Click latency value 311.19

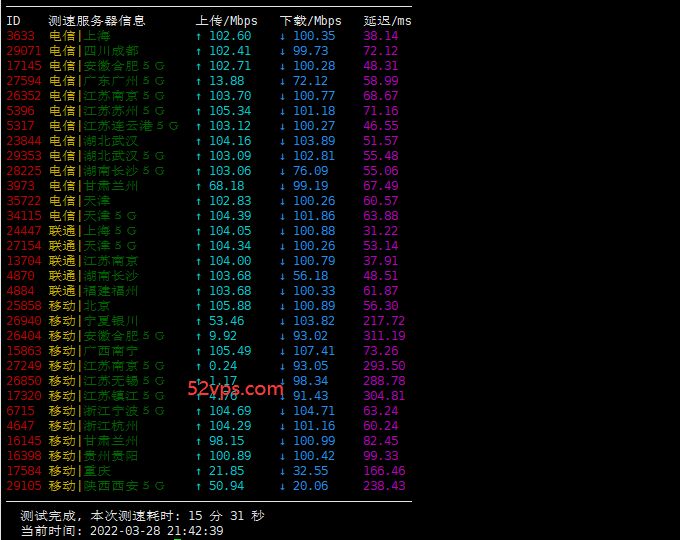tap(384, 336)
